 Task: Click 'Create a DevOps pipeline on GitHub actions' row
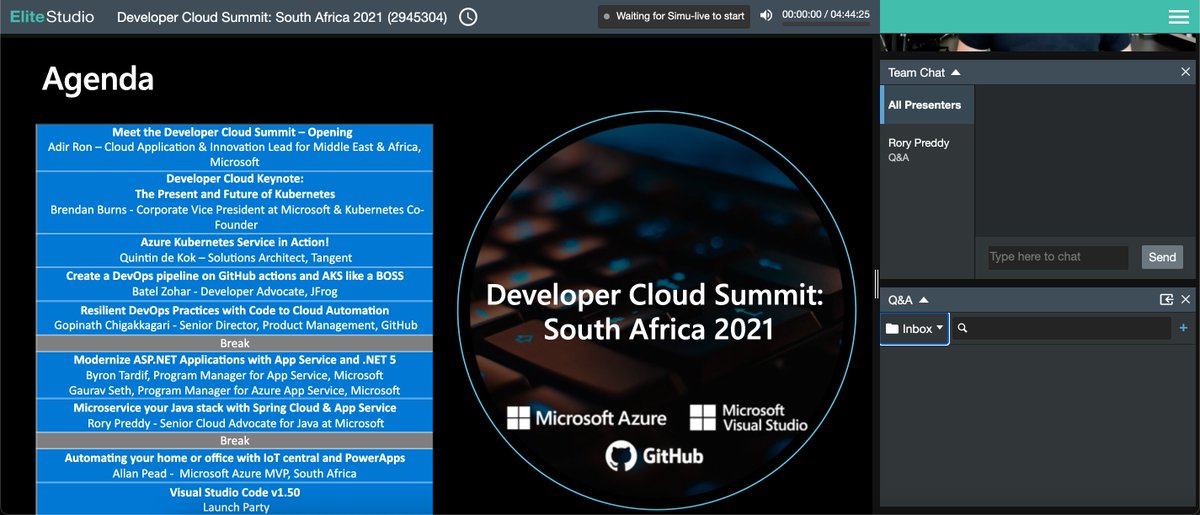(235, 283)
